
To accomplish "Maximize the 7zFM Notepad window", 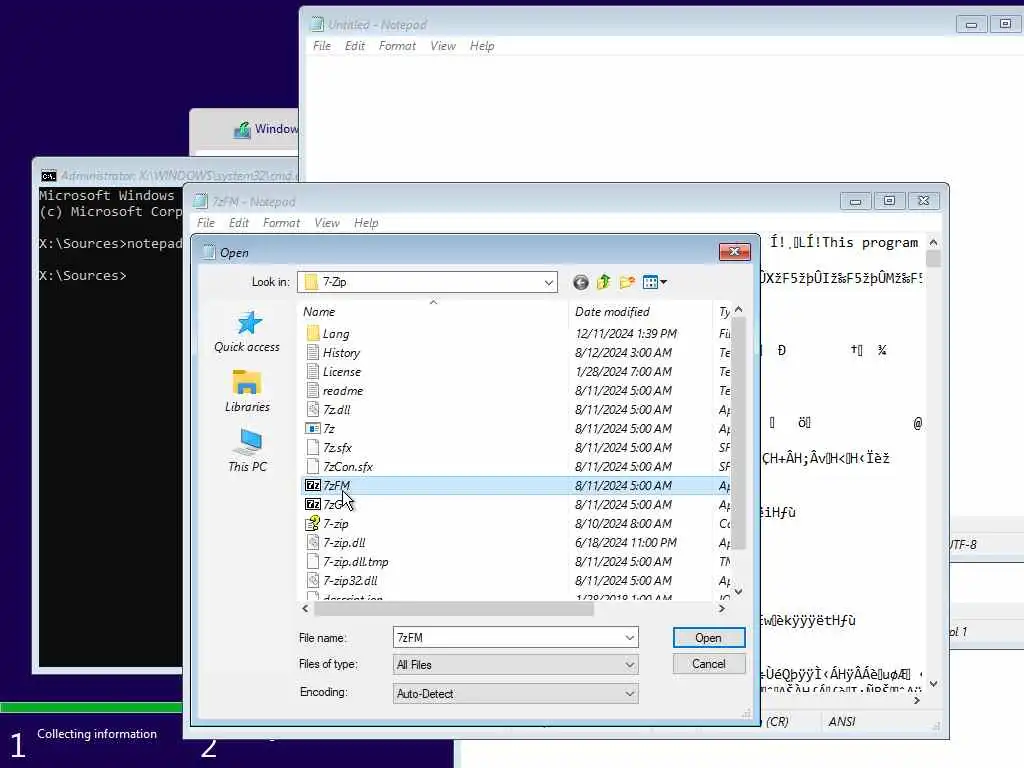I will (889, 201).
